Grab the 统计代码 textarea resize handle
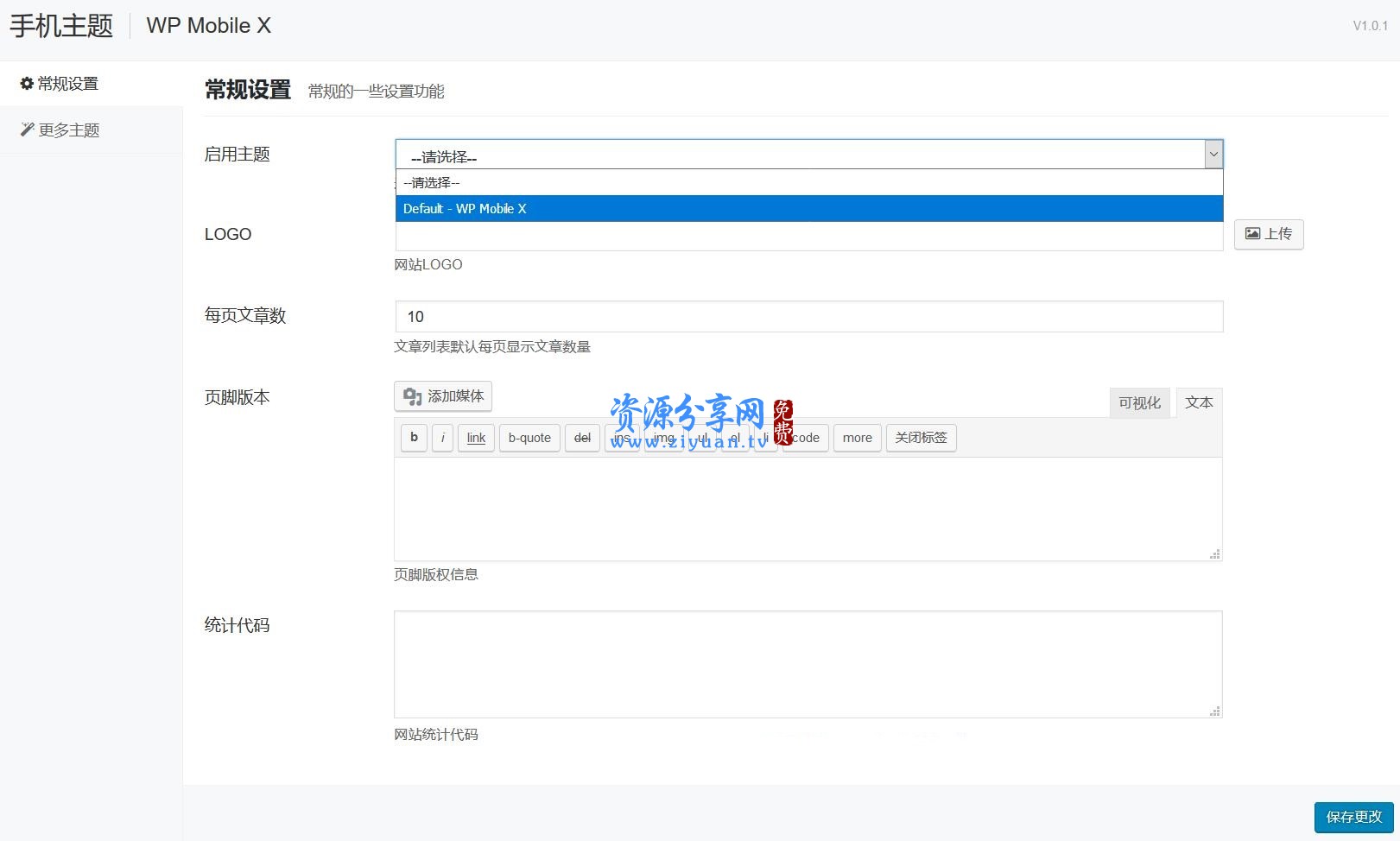Image resolution: width=1400 pixels, height=841 pixels. click(x=1215, y=711)
